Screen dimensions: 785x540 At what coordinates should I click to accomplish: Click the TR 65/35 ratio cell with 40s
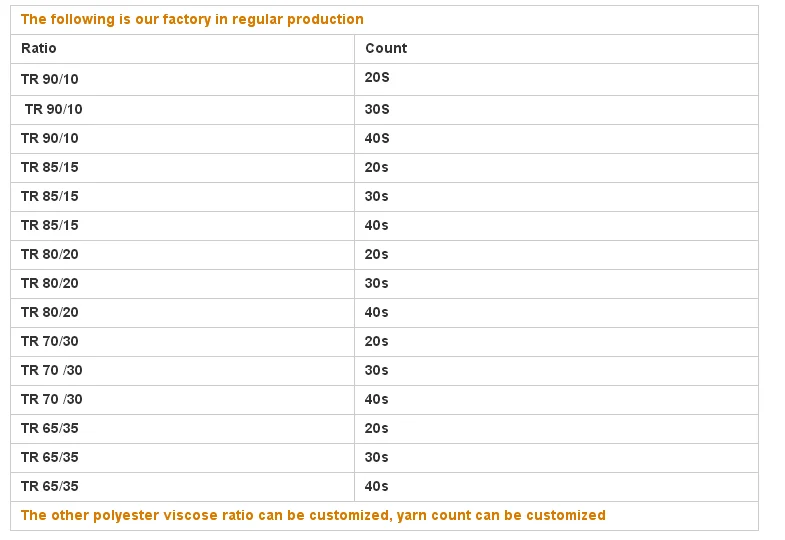[49, 486]
